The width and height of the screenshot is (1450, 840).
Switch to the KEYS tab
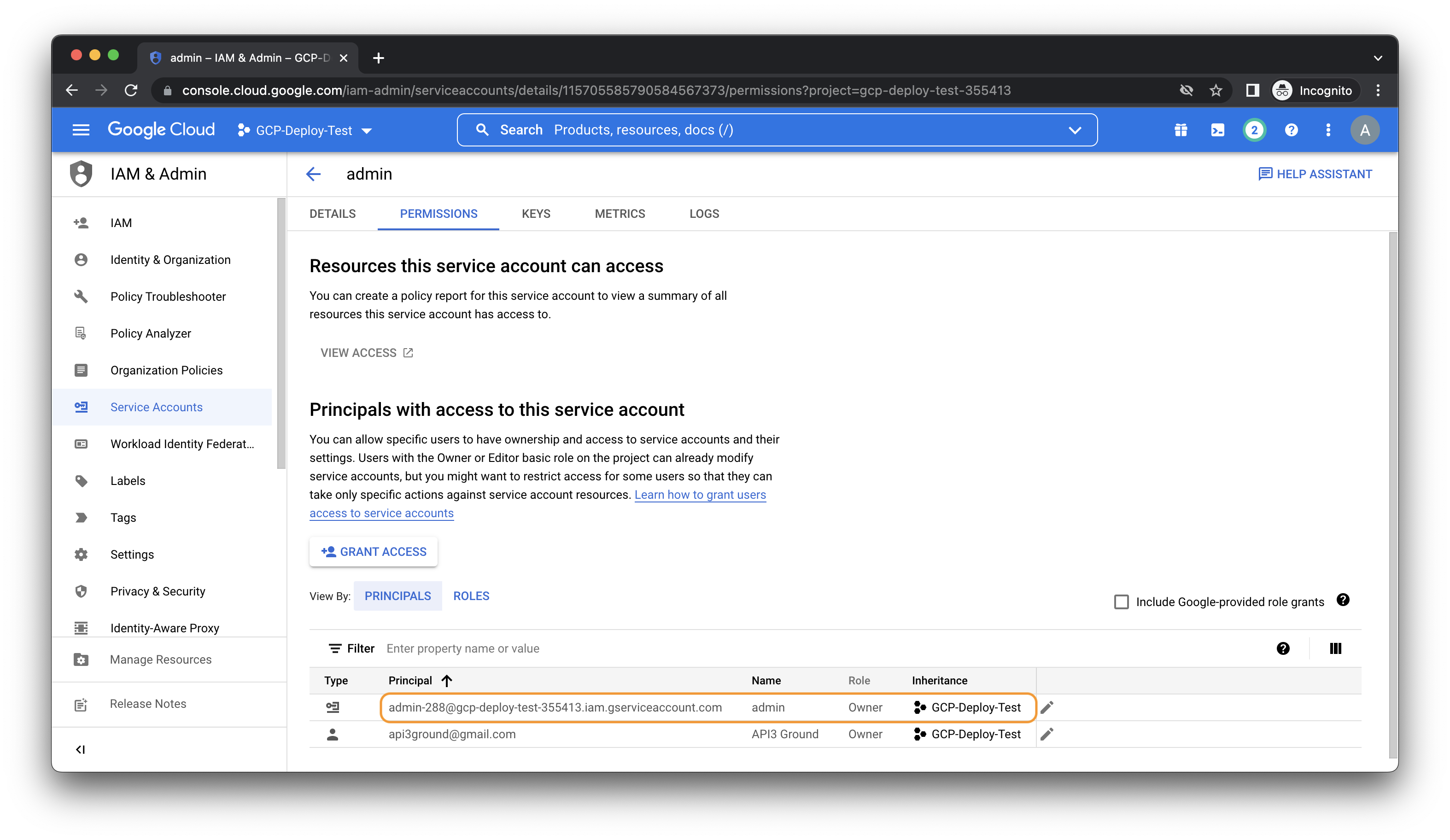coord(535,213)
